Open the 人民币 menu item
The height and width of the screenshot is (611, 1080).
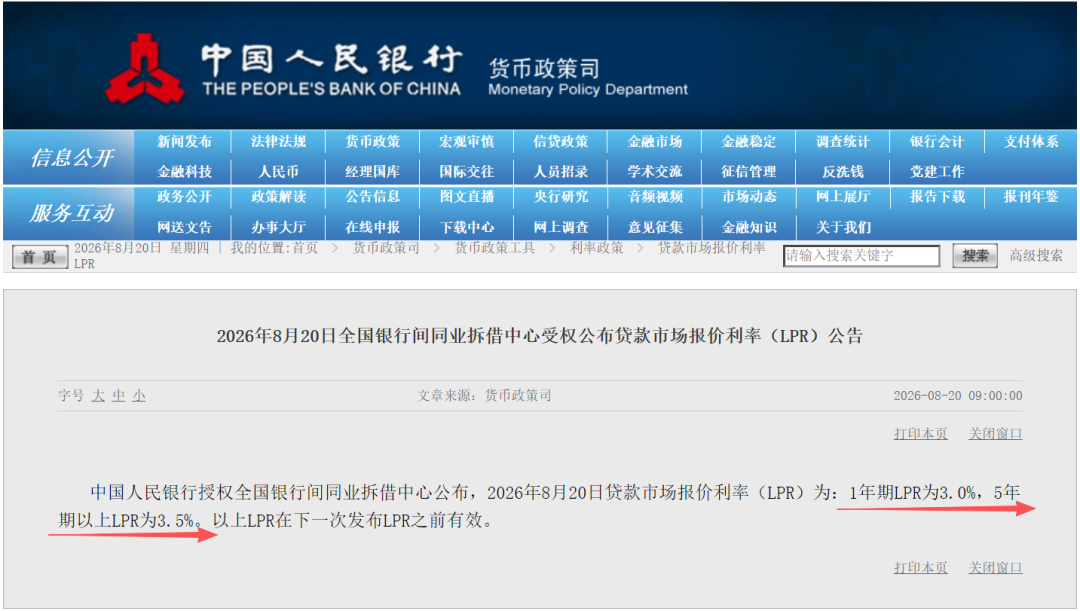pos(278,172)
